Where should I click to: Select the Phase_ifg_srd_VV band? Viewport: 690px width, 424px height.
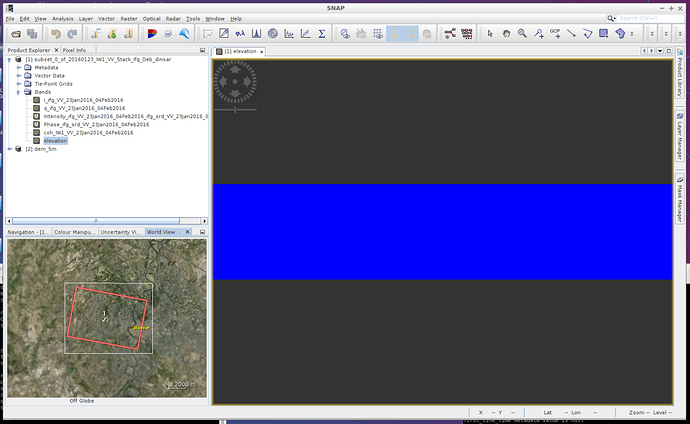click(96, 124)
